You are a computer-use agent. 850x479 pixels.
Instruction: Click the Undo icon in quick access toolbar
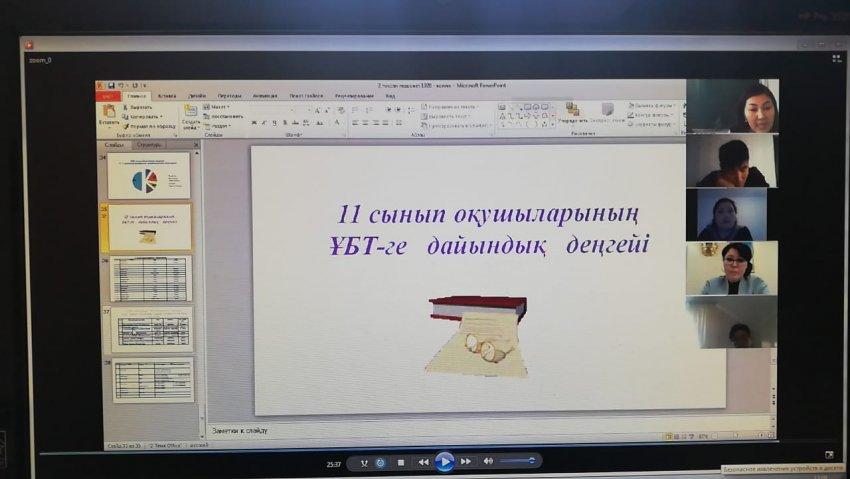pos(122,86)
